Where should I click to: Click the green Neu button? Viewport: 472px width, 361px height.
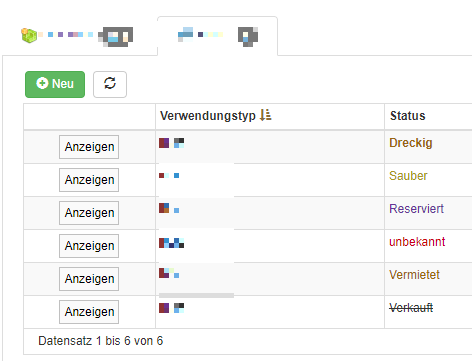coord(55,84)
